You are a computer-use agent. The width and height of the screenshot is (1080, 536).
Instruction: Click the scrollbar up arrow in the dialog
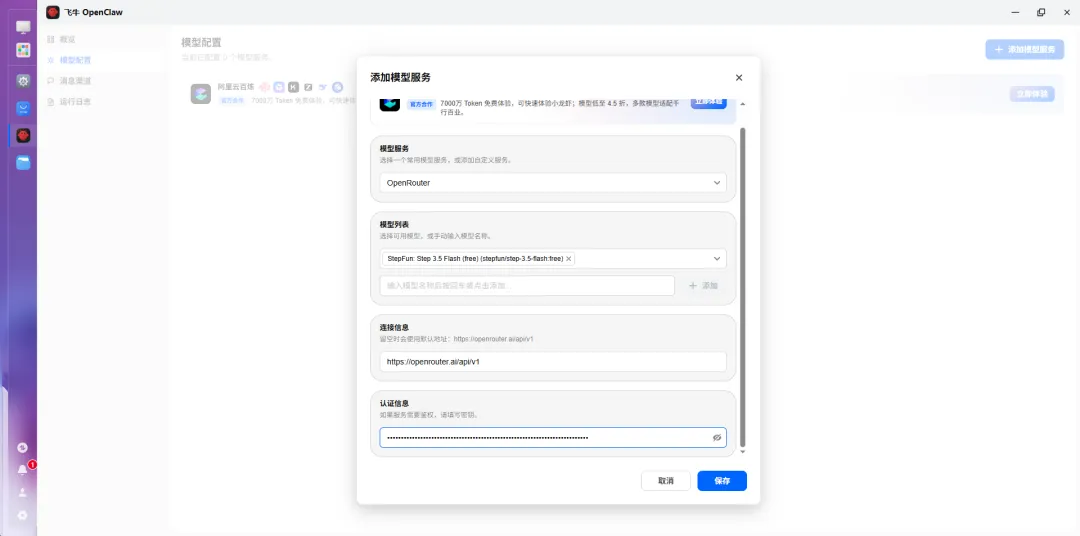click(742, 104)
